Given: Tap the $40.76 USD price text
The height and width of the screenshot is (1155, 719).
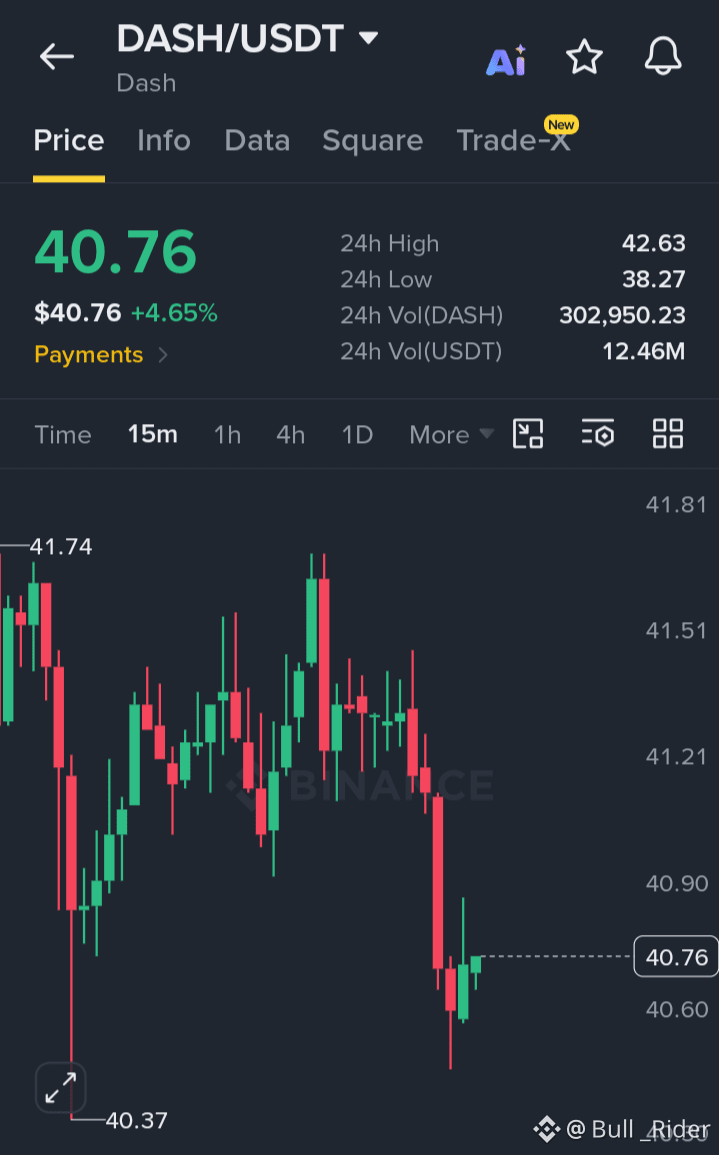Looking at the screenshot, I should (x=77, y=313).
